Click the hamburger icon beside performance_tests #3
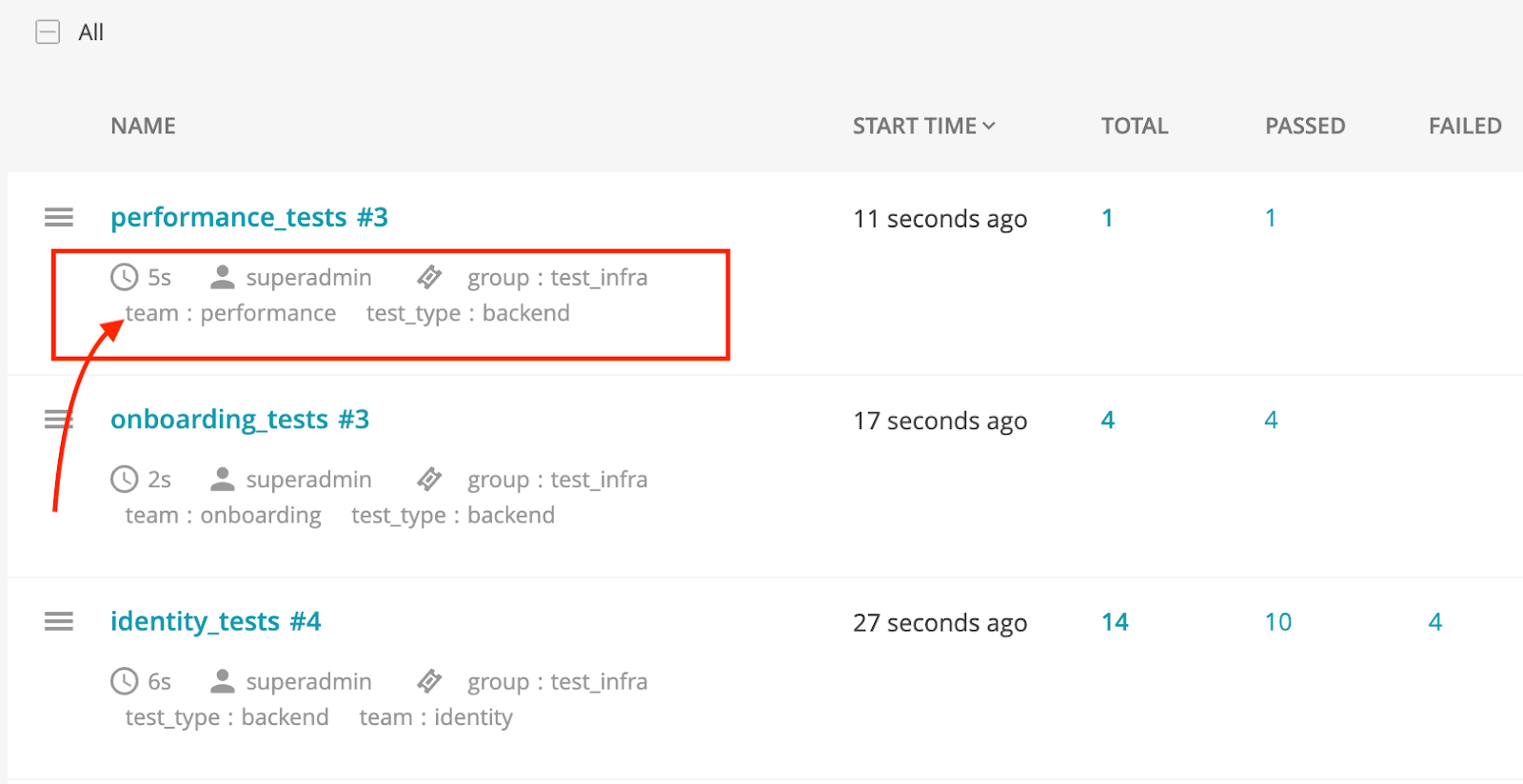The height and width of the screenshot is (784, 1523). 58,217
